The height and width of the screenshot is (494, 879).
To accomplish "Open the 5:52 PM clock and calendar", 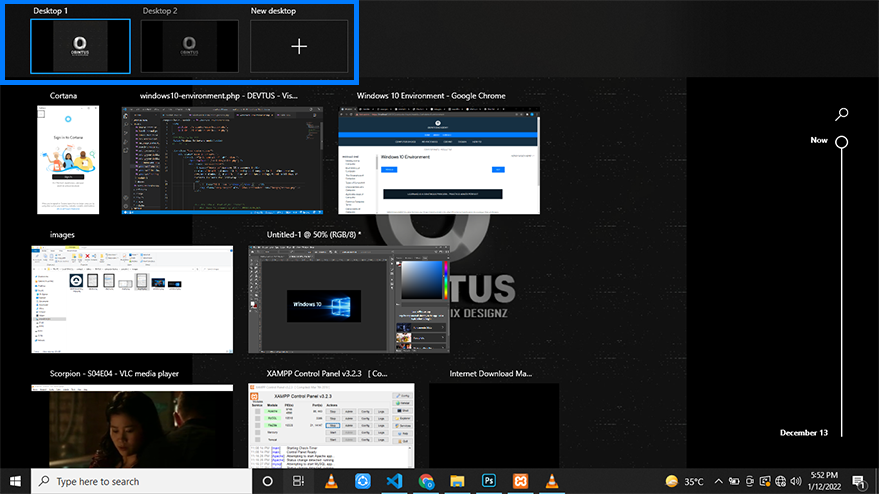I will [824, 481].
